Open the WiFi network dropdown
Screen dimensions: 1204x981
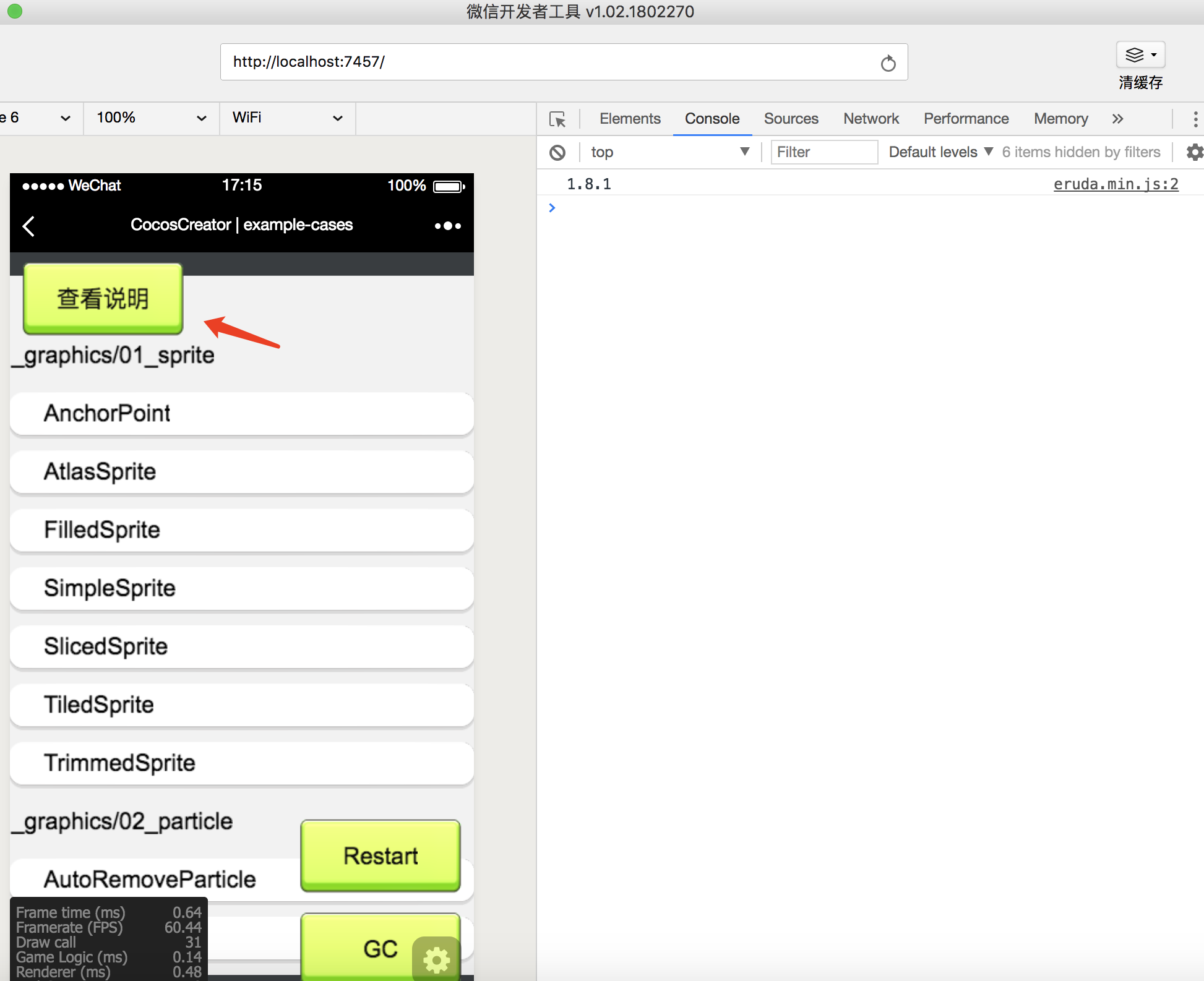tap(287, 118)
